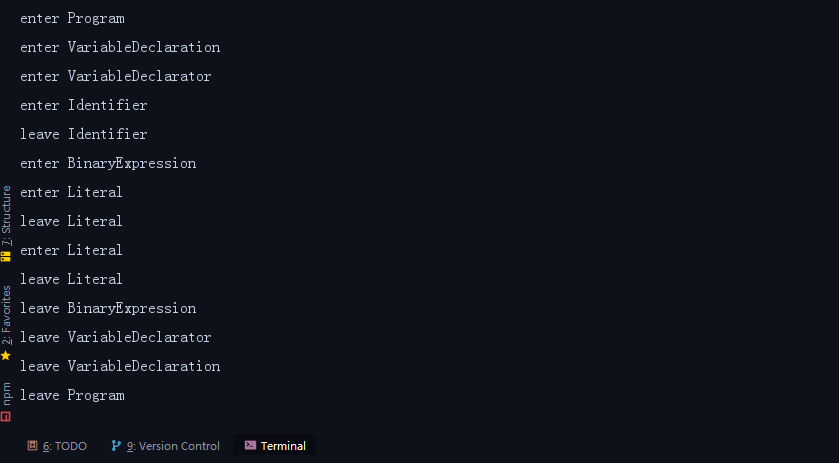The height and width of the screenshot is (463, 839).
Task: Click the yellow Structure panel icon
Action: [6, 256]
